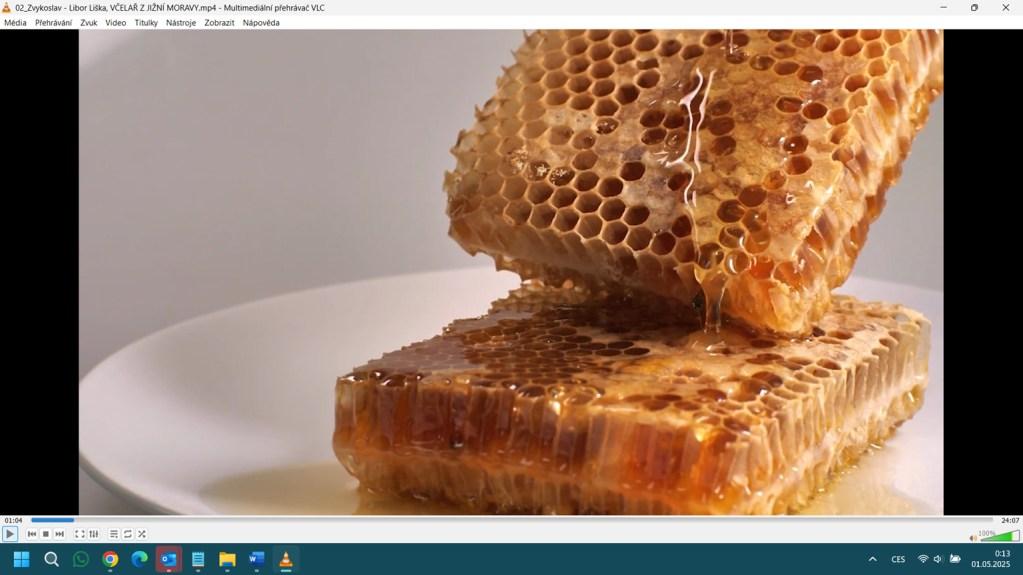The height and width of the screenshot is (575, 1023).
Task: Open the Titulky menu
Action: click(146, 22)
